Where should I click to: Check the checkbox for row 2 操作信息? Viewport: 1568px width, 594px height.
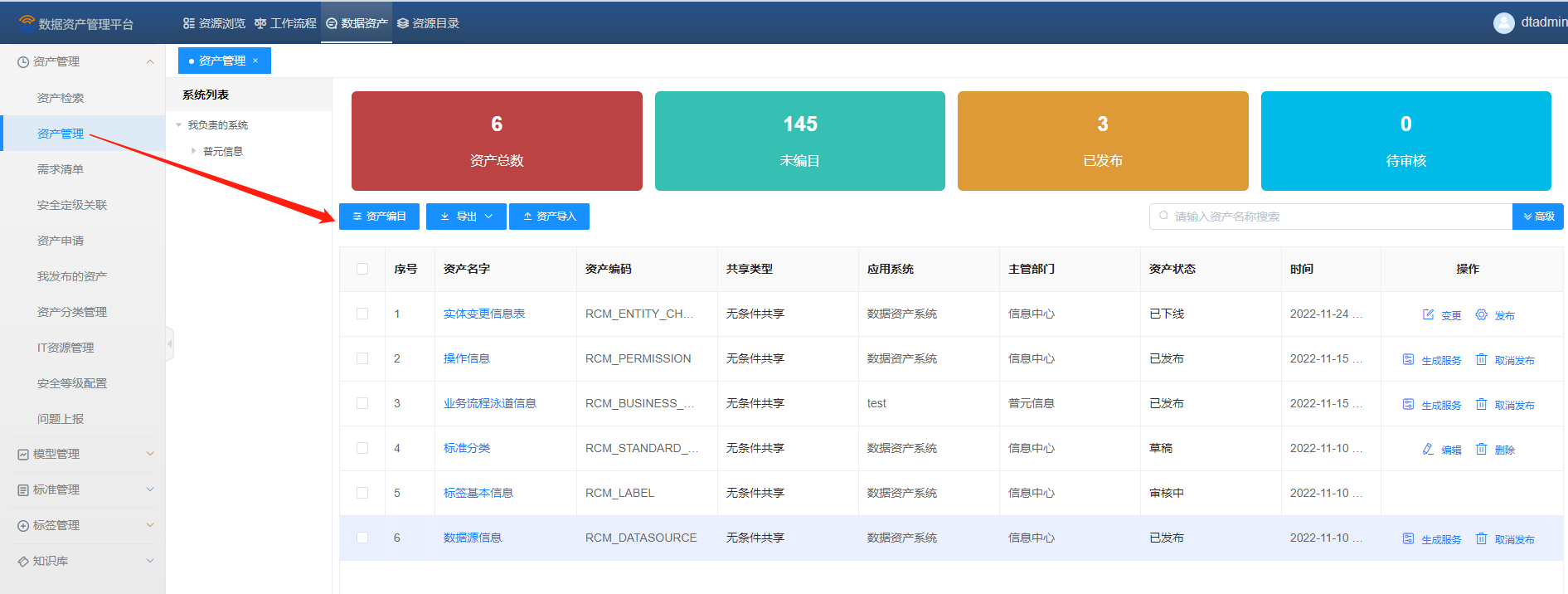(x=362, y=358)
